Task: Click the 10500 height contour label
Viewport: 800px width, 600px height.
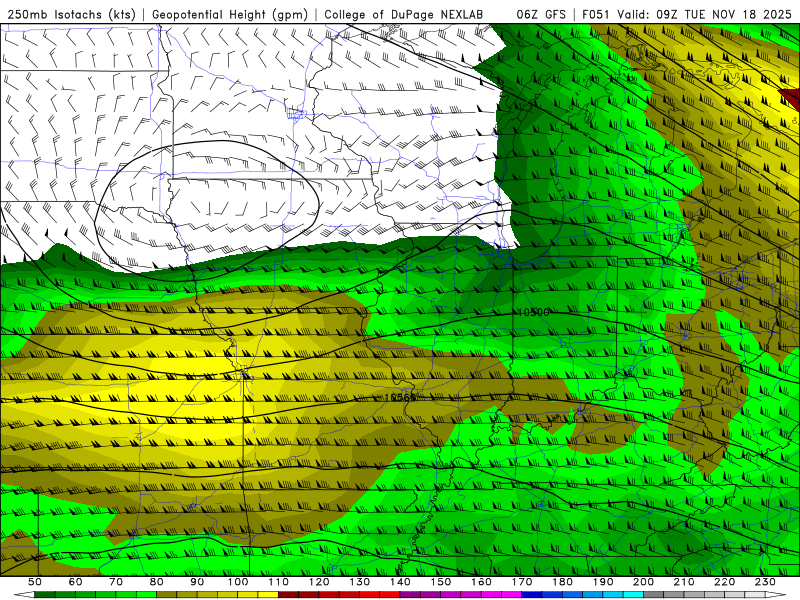Action: 533,312
